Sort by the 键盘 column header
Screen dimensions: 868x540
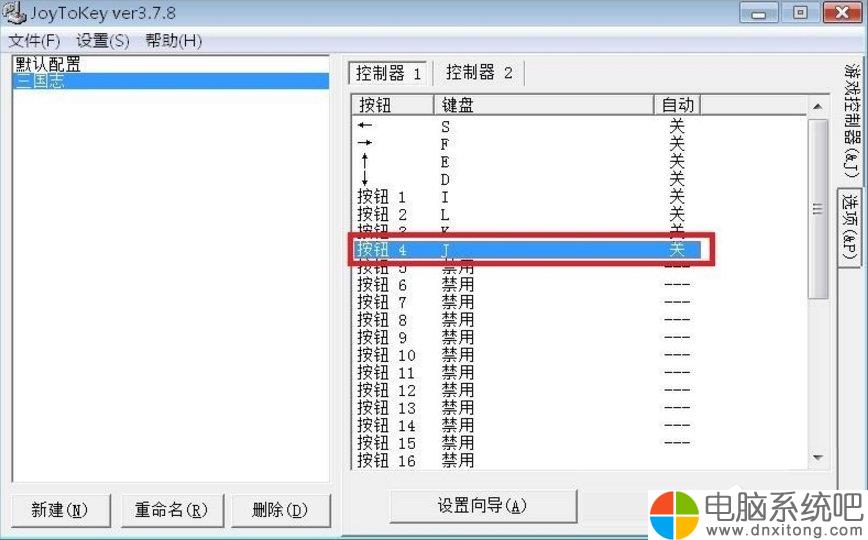[544, 105]
